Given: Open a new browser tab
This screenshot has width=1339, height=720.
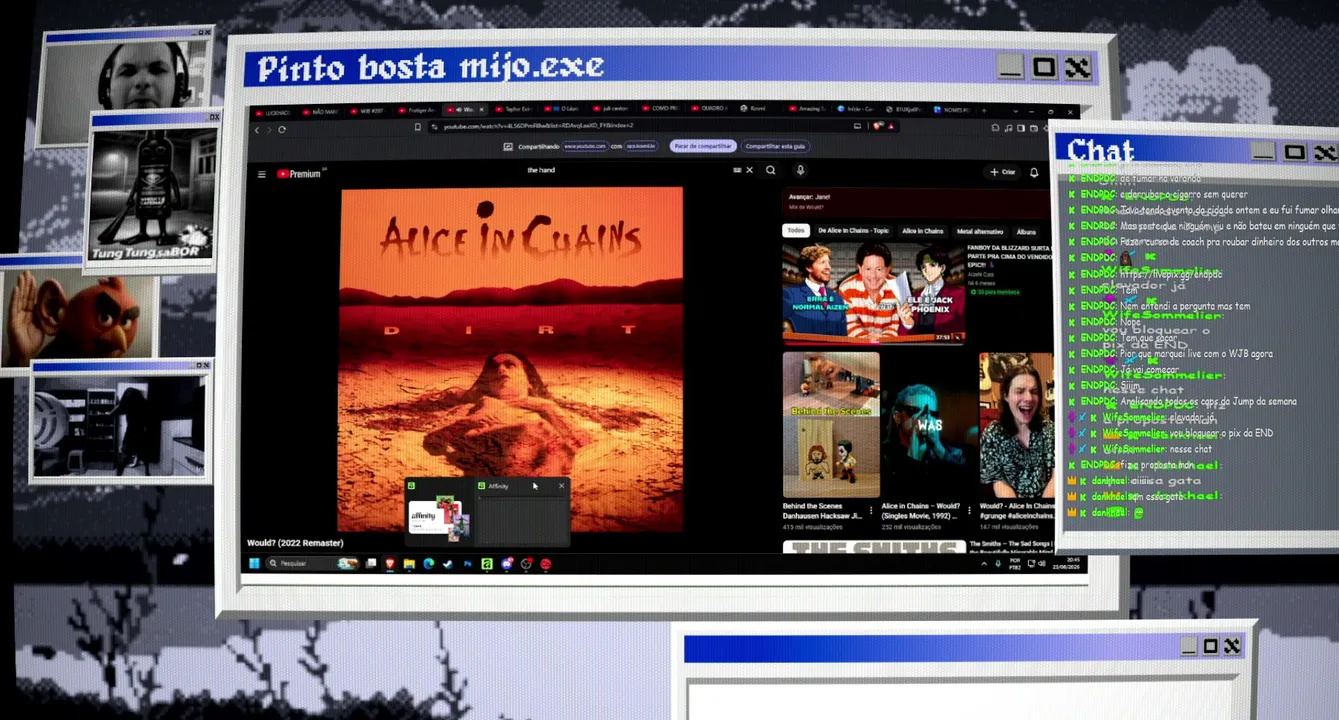Looking at the screenshot, I should tap(984, 110).
